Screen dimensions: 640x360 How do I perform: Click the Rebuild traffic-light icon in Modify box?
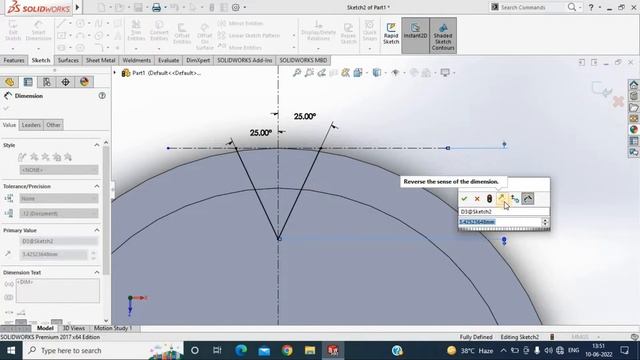tap(489, 199)
